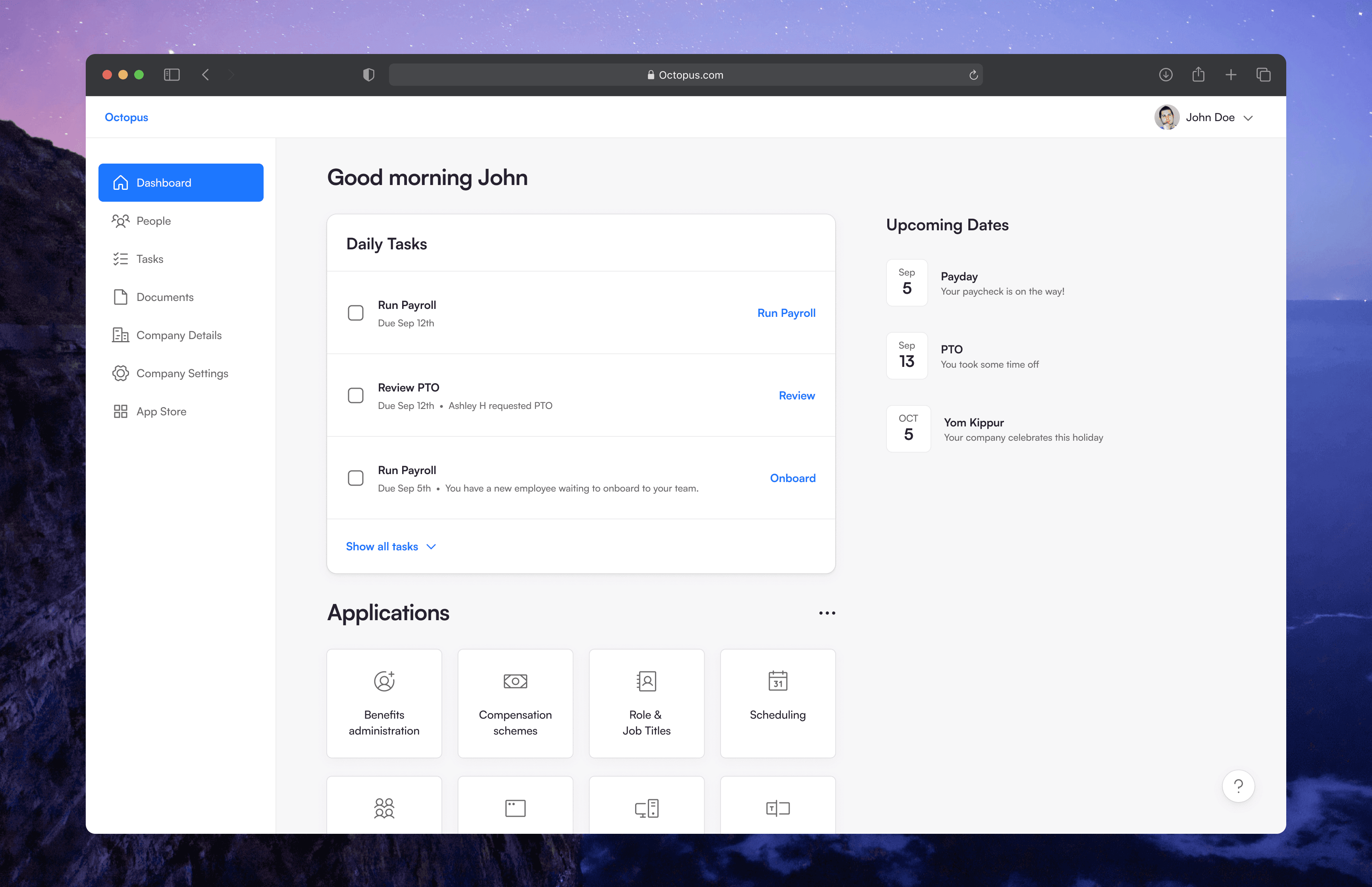Click the Octopus logo link
1372x887 pixels.
click(x=126, y=118)
